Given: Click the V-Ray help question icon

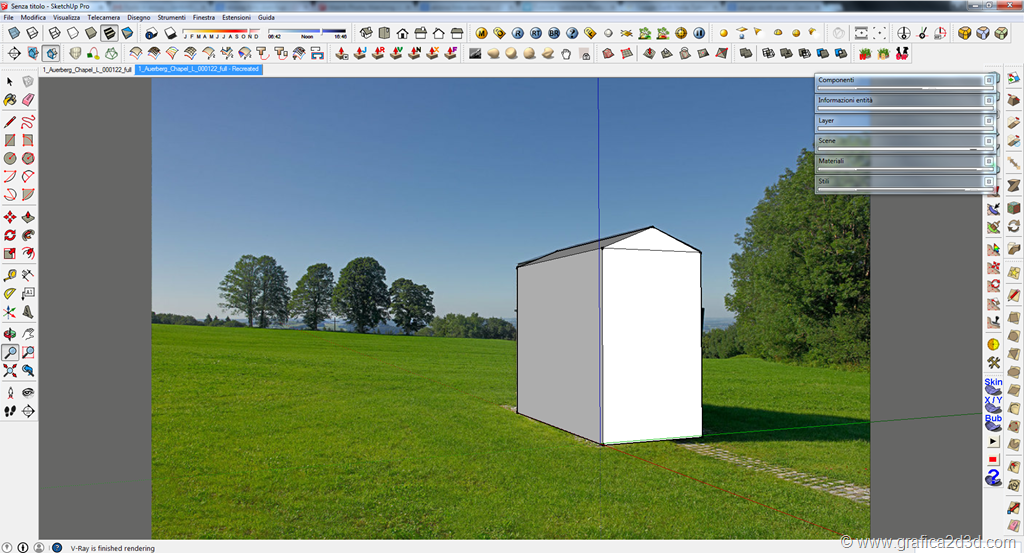Looking at the screenshot, I should pyautogui.click(x=572, y=33).
